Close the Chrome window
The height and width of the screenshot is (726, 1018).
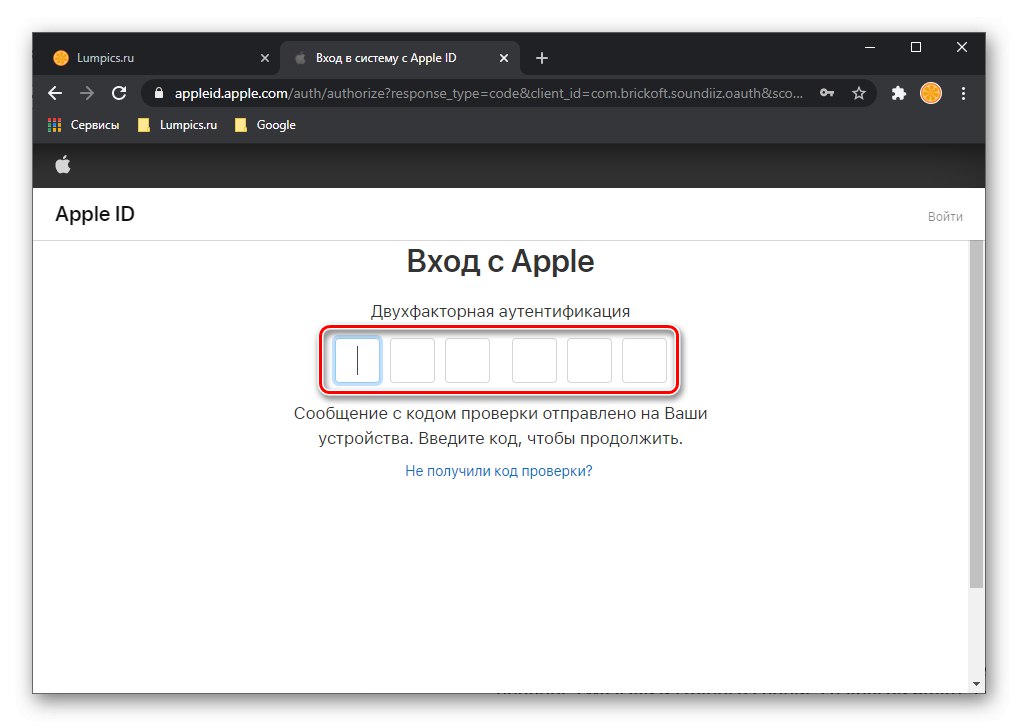coord(962,47)
